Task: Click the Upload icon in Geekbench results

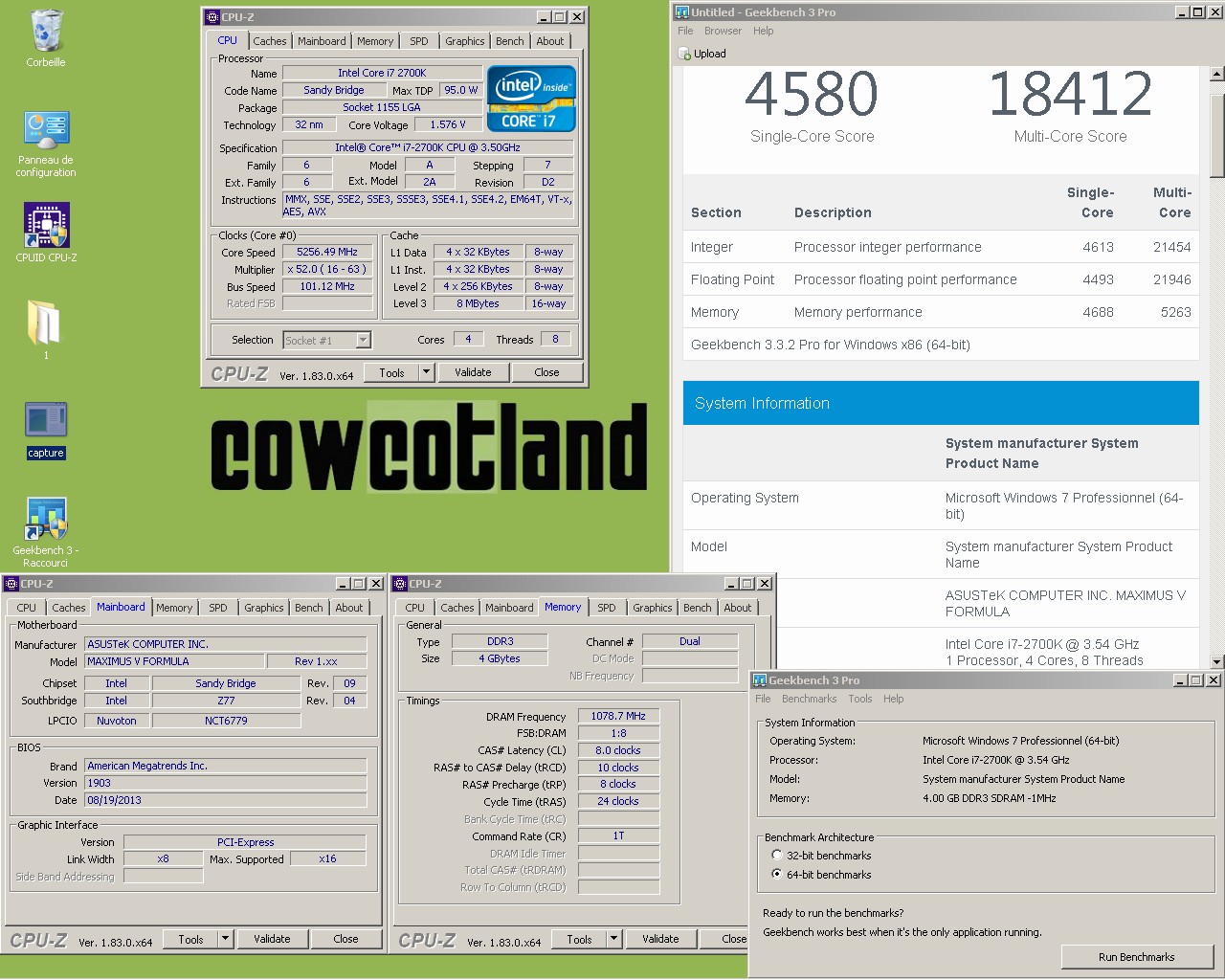Action: (684, 54)
